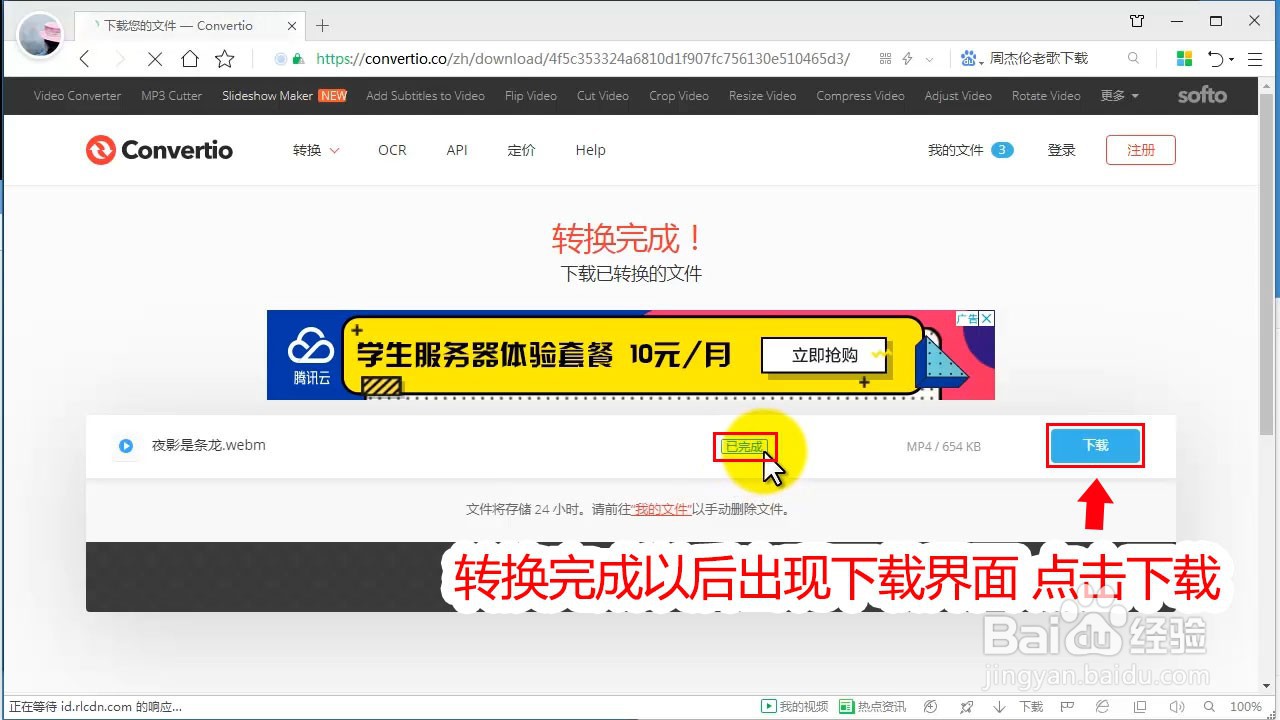1280x720 pixels.
Task: Open the 定价 pricing page
Action: tap(521, 150)
